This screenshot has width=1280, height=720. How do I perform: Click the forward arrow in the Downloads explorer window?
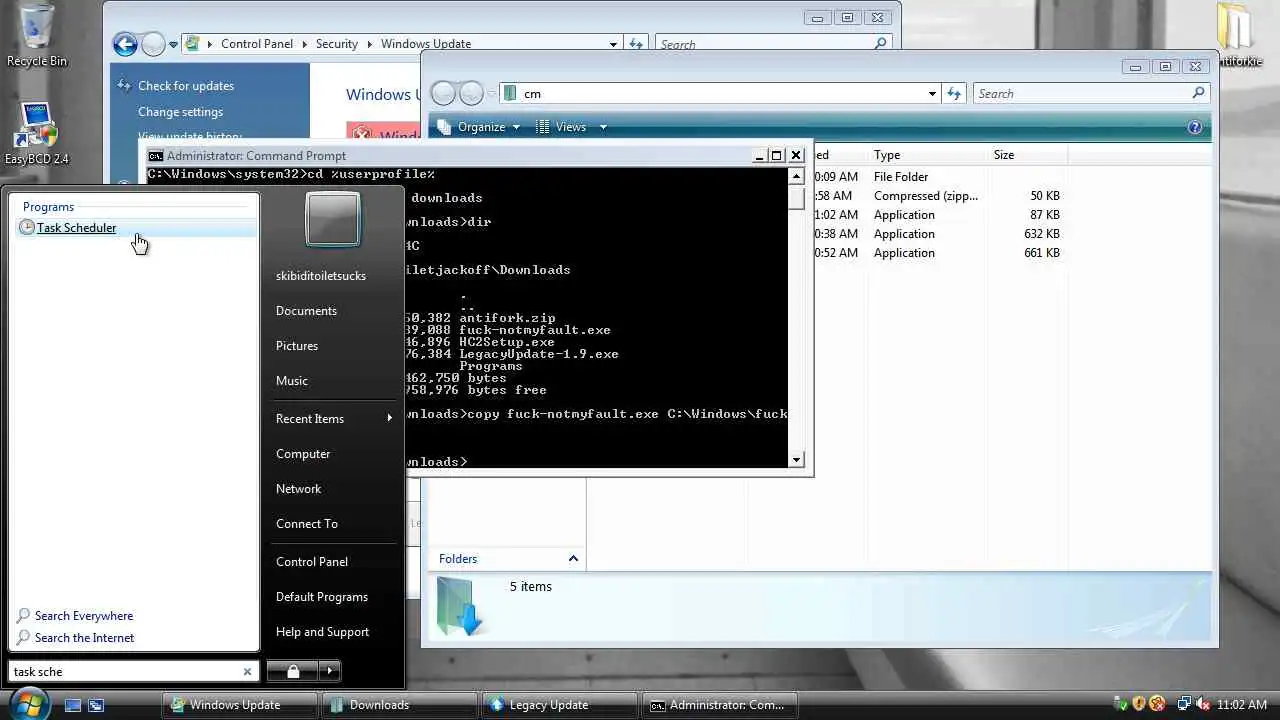click(471, 93)
